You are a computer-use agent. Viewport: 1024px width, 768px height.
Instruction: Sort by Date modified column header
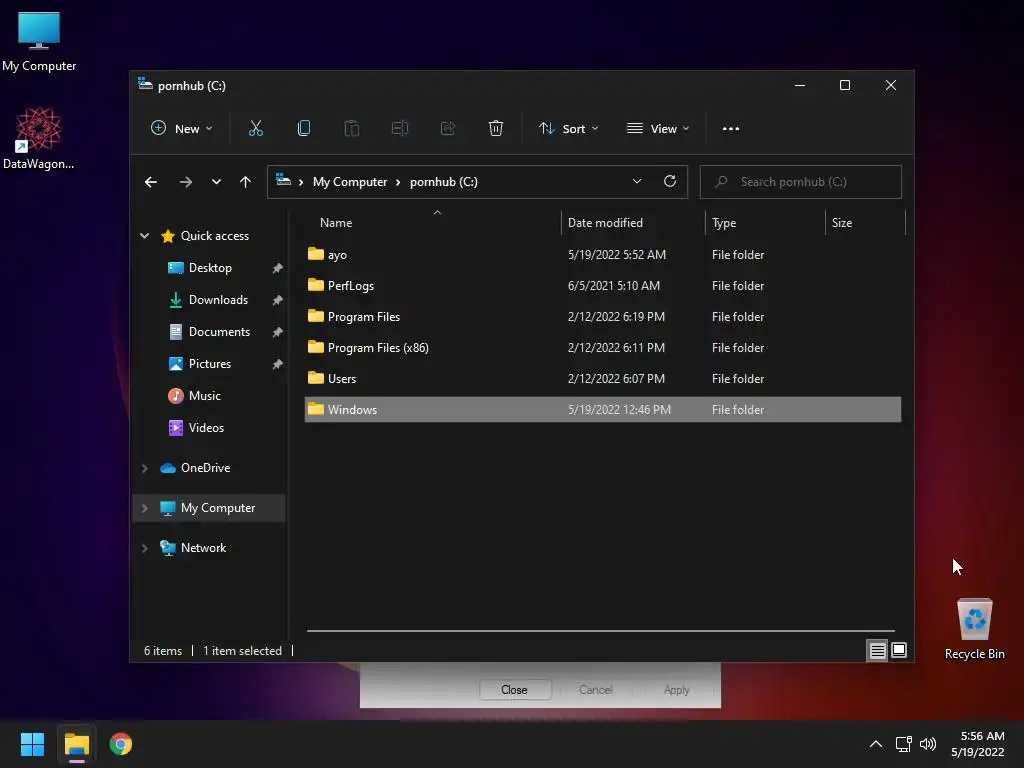click(605, 223)
